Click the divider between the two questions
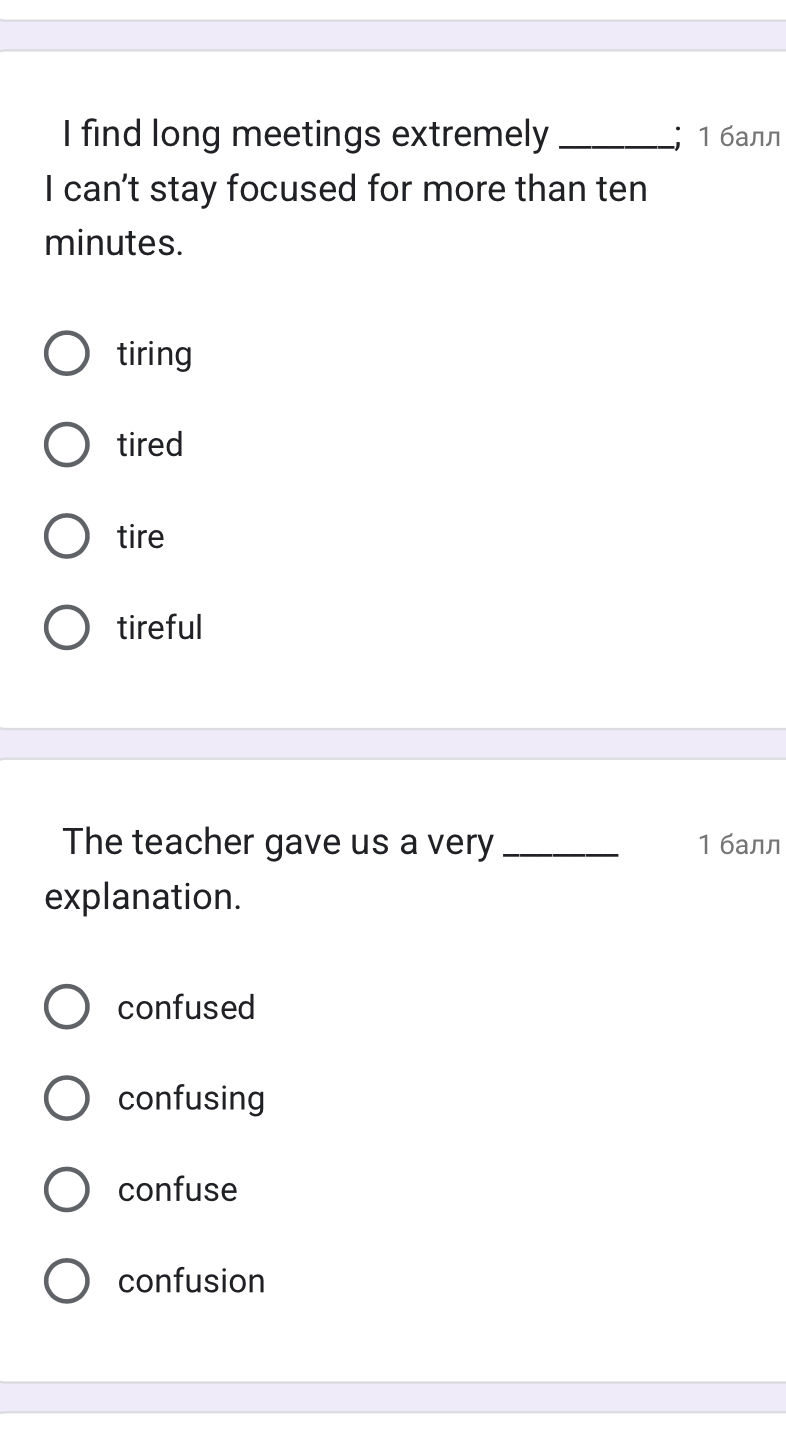Viewport: 786px width, 1432px height. click(x=393, y=742)
